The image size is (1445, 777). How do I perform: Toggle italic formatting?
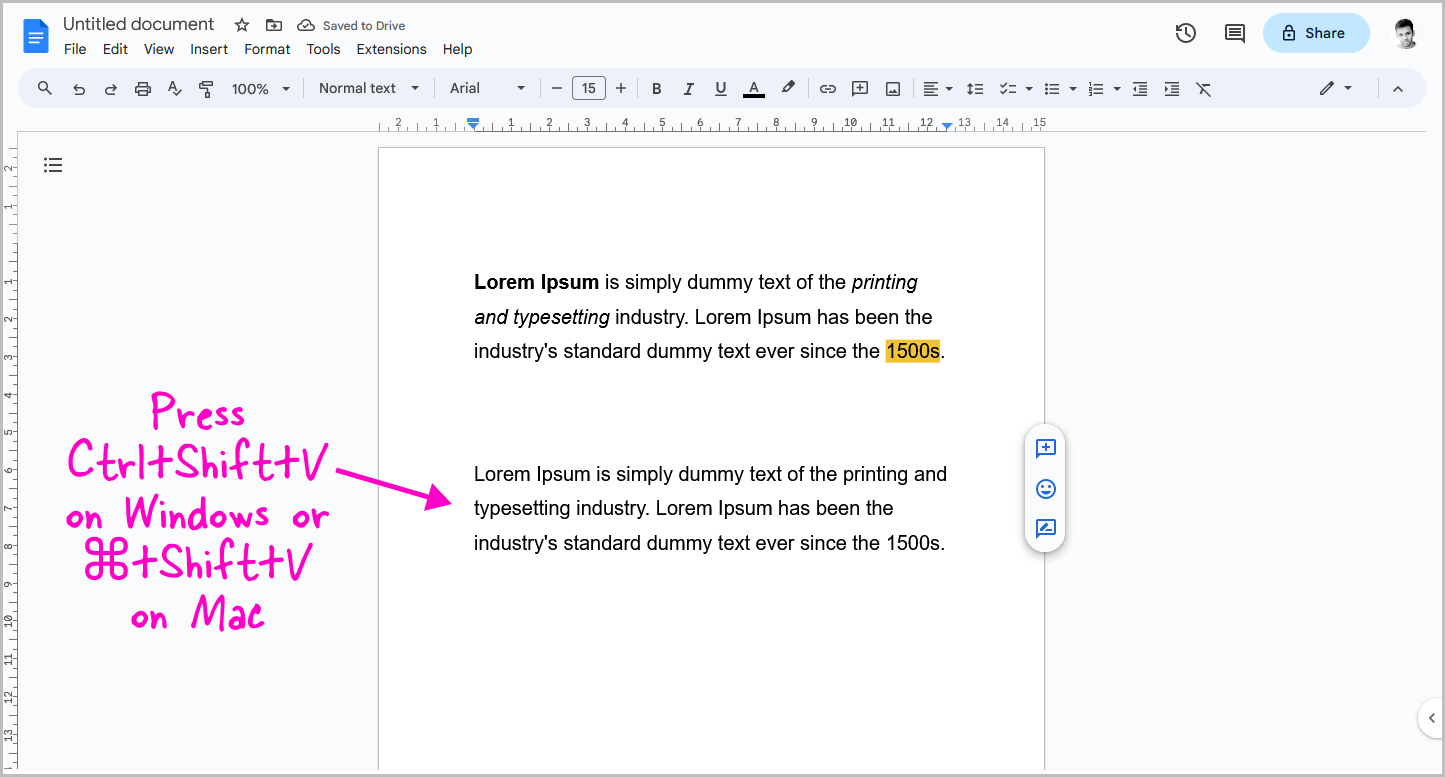[688, 88]
